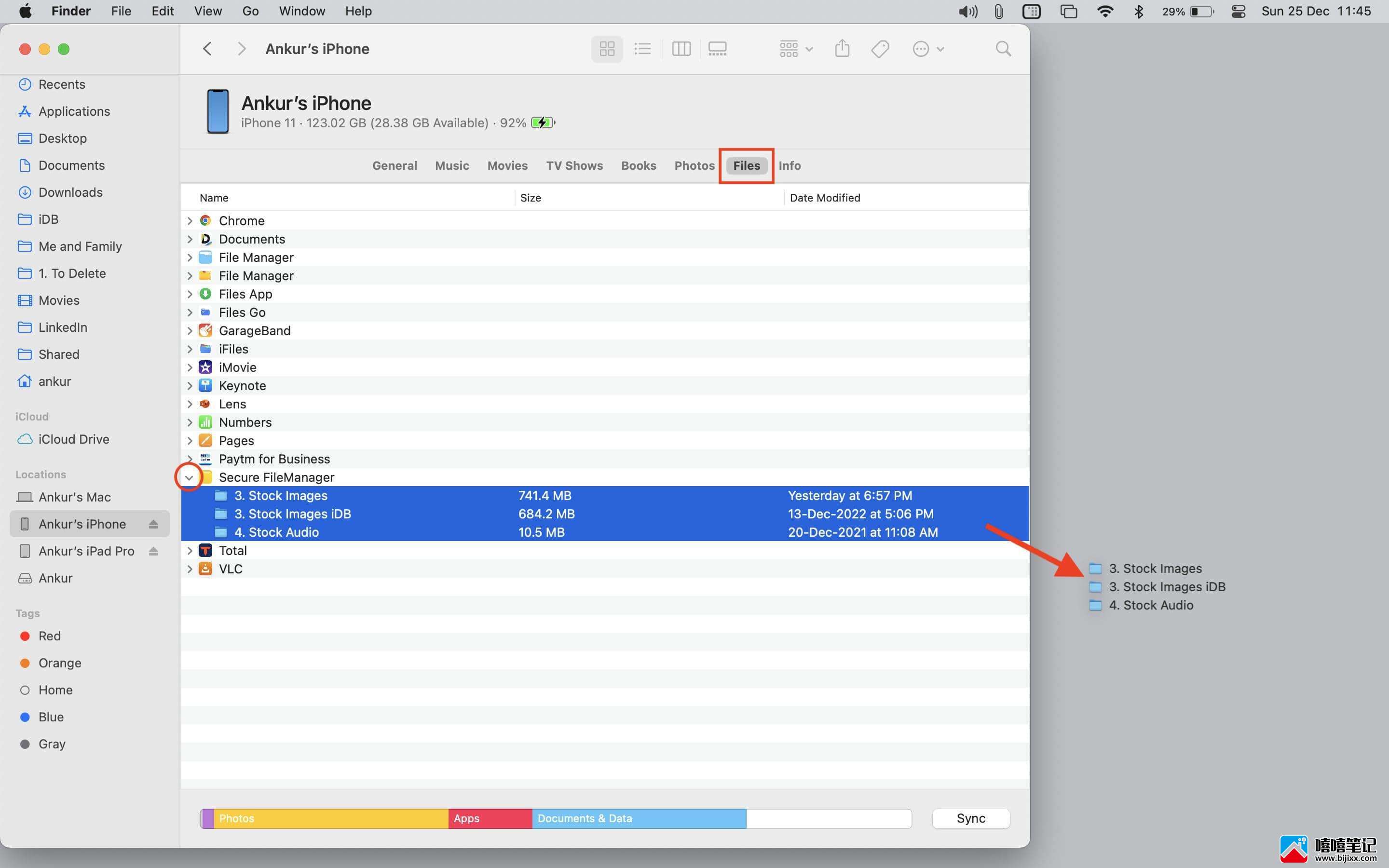Click the navigate back arrow
This screenshot has width=1389, height=868.
[206, 48]
